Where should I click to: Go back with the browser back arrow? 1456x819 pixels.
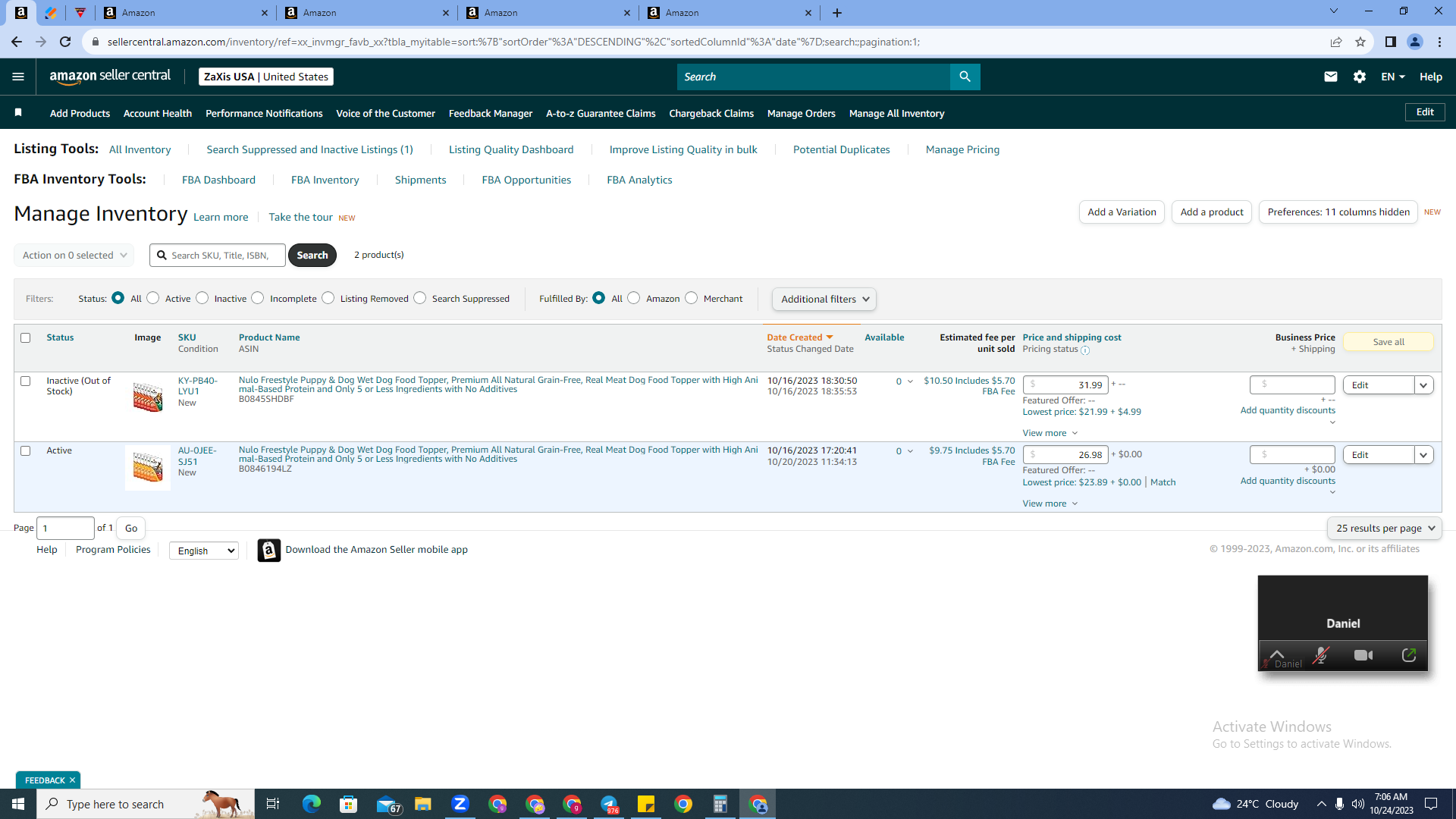click(17, 42)
